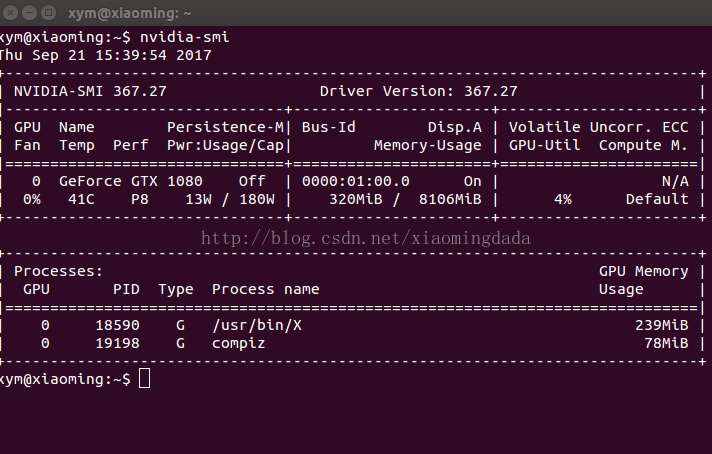Click the PID column header
712x454 pixels.
[x=126, y=289]
